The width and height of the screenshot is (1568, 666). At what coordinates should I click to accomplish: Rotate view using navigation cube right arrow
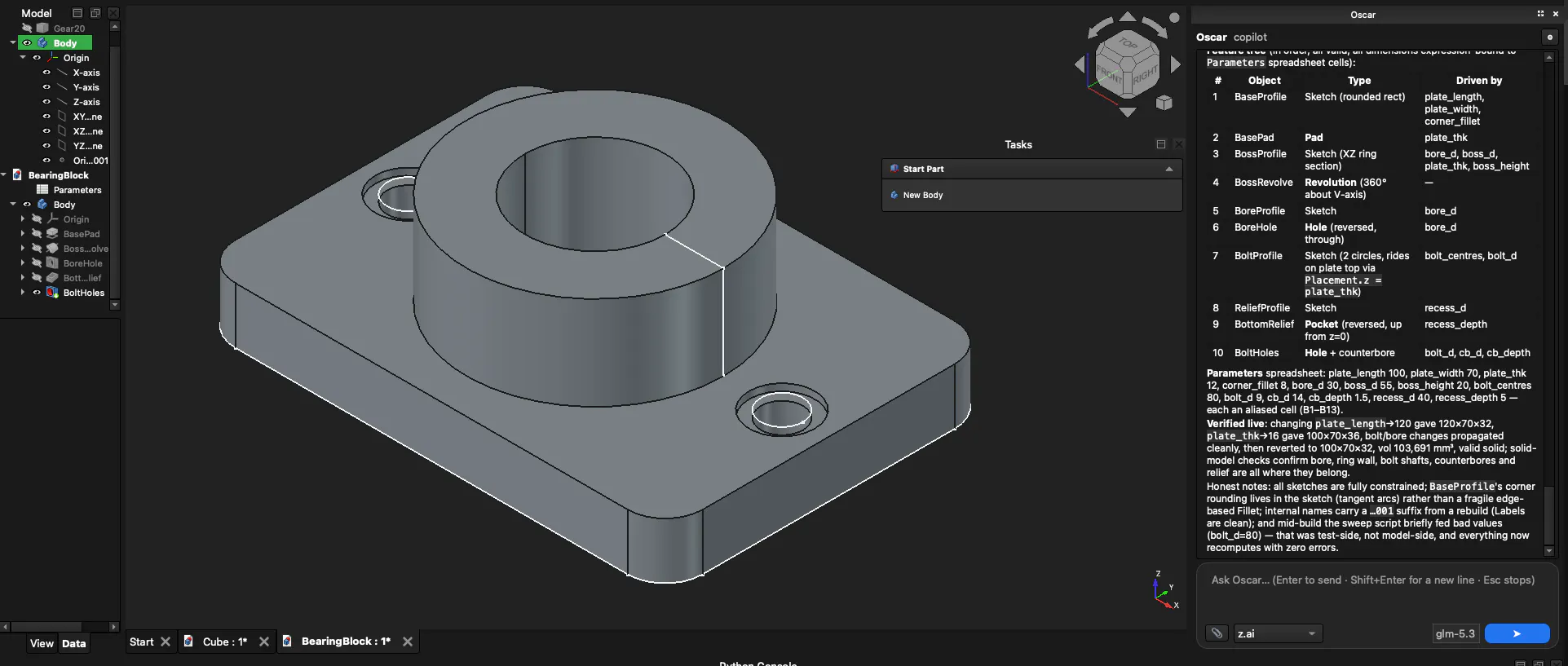pos(1176,64)
